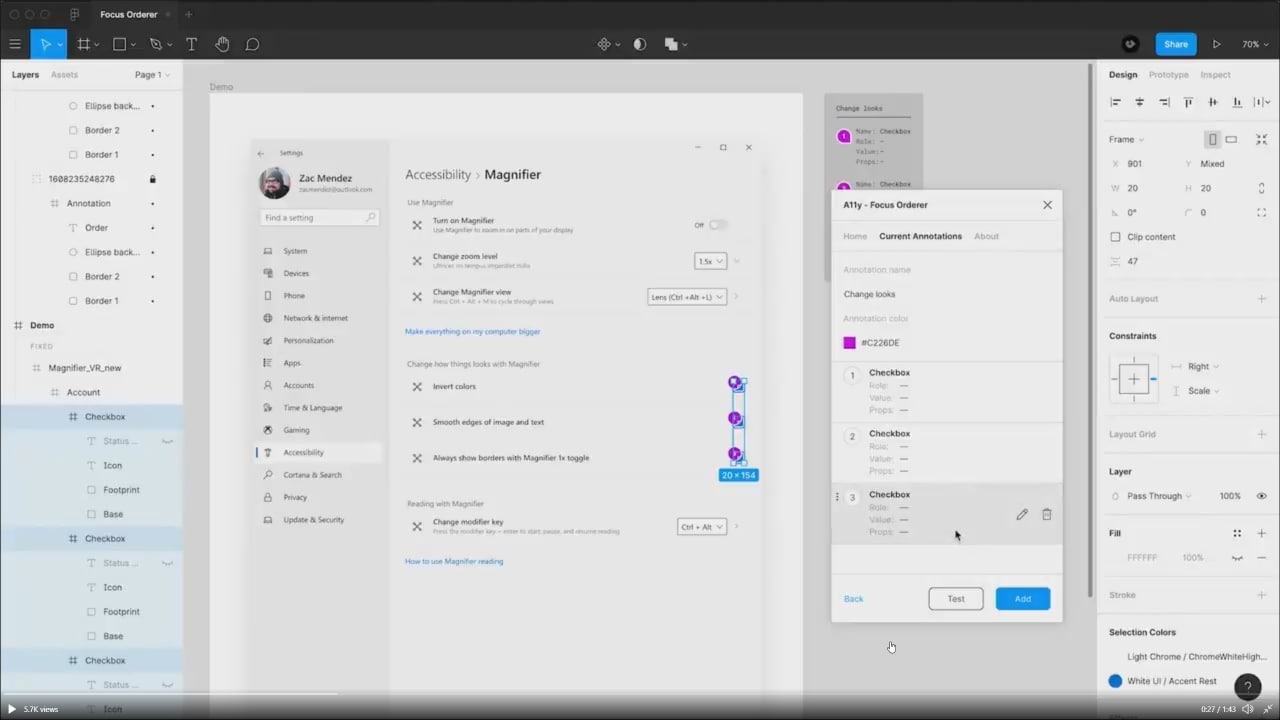
Task: Add a Stroke with plus icon
Action: click(x=1261, y=595)
